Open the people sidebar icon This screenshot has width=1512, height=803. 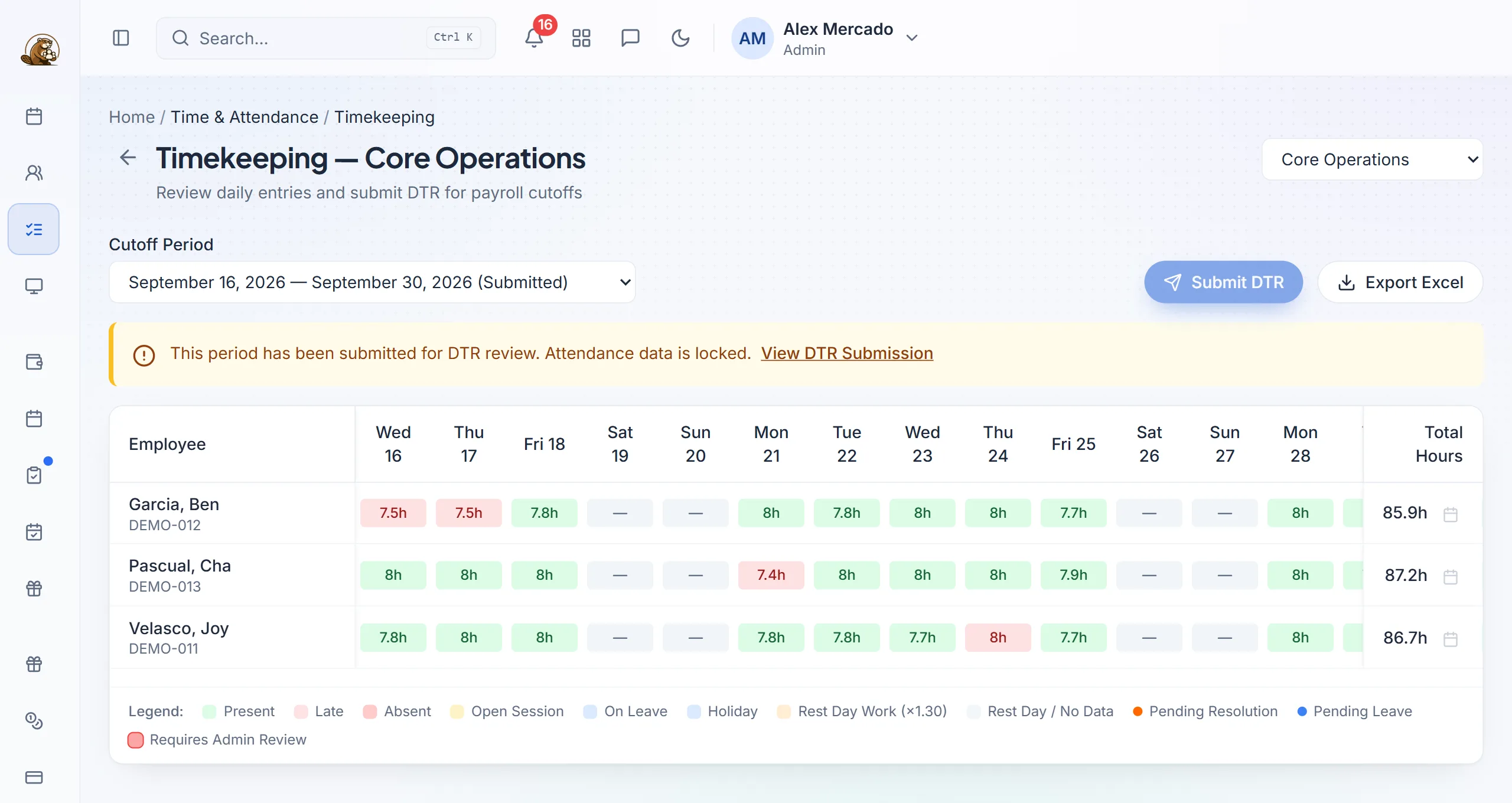[x=34, y=172]
